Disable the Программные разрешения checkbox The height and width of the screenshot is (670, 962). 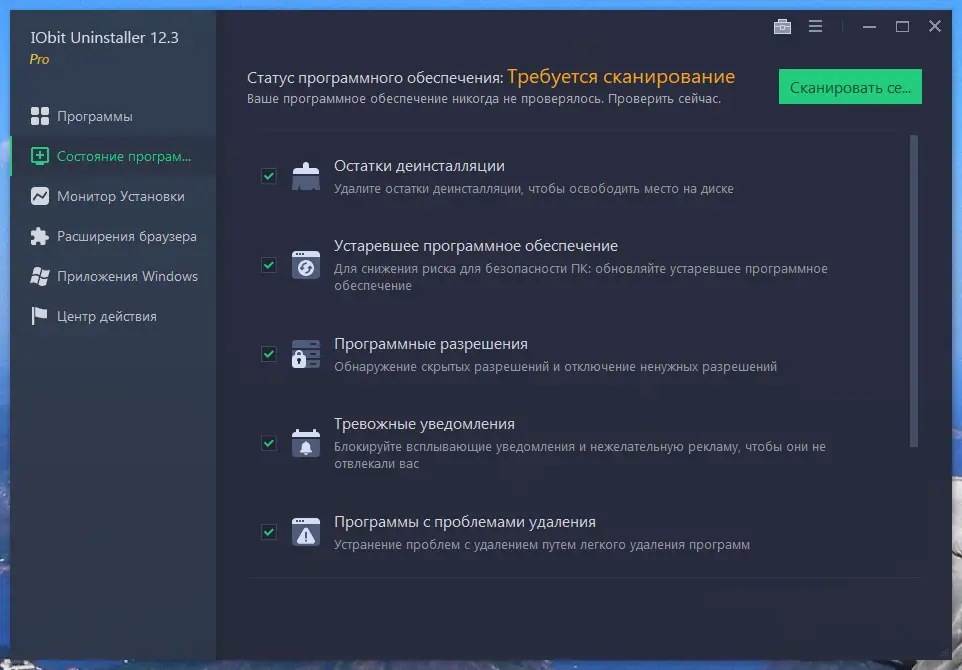point(268,355)
